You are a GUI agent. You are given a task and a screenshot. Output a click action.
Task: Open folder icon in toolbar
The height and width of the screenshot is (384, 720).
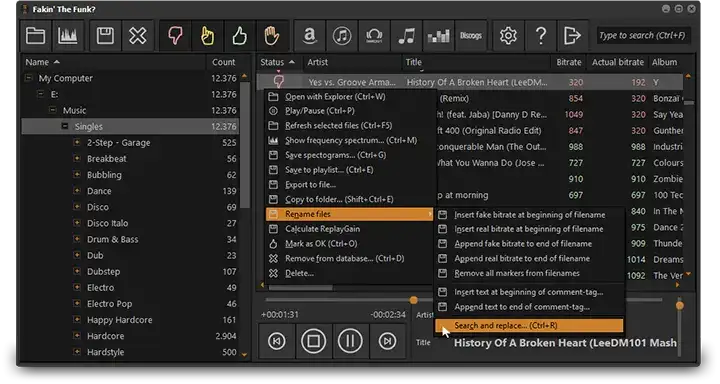[x=35, y=35]
